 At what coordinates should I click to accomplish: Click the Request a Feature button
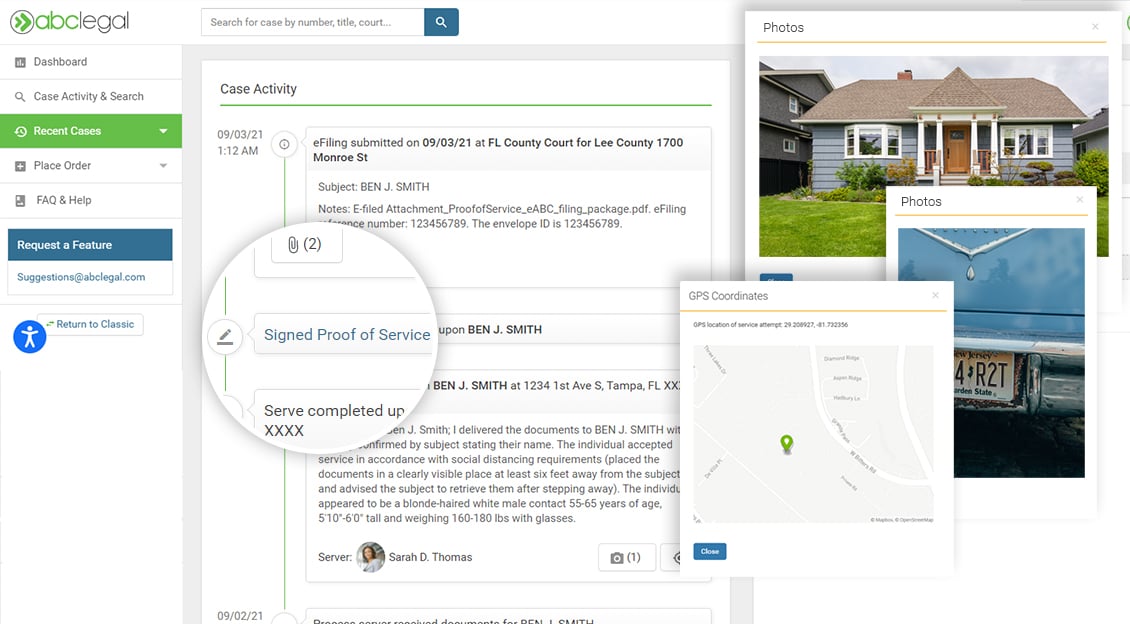(x=90, y=245)
